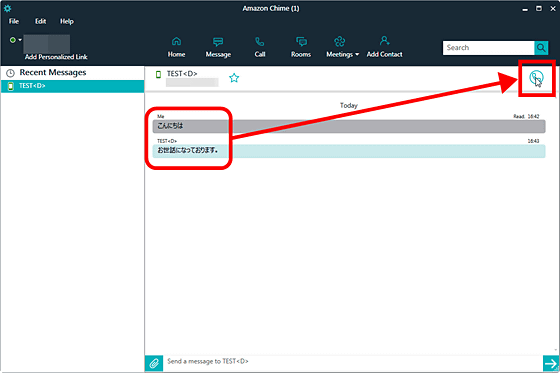Click the mobile device icon beside the chat header name
Image resolution: width=560 pixels, height=373 pixels.
click(158, 74)
